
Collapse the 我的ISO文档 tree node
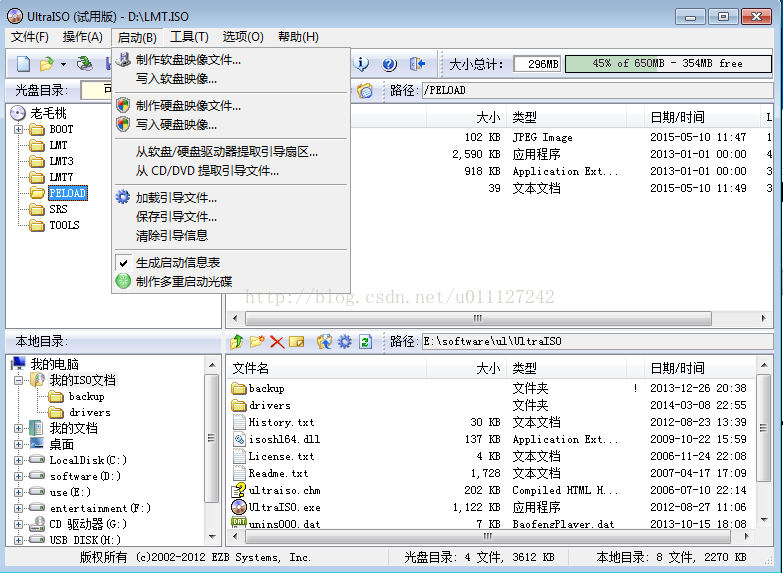point(19,380)
